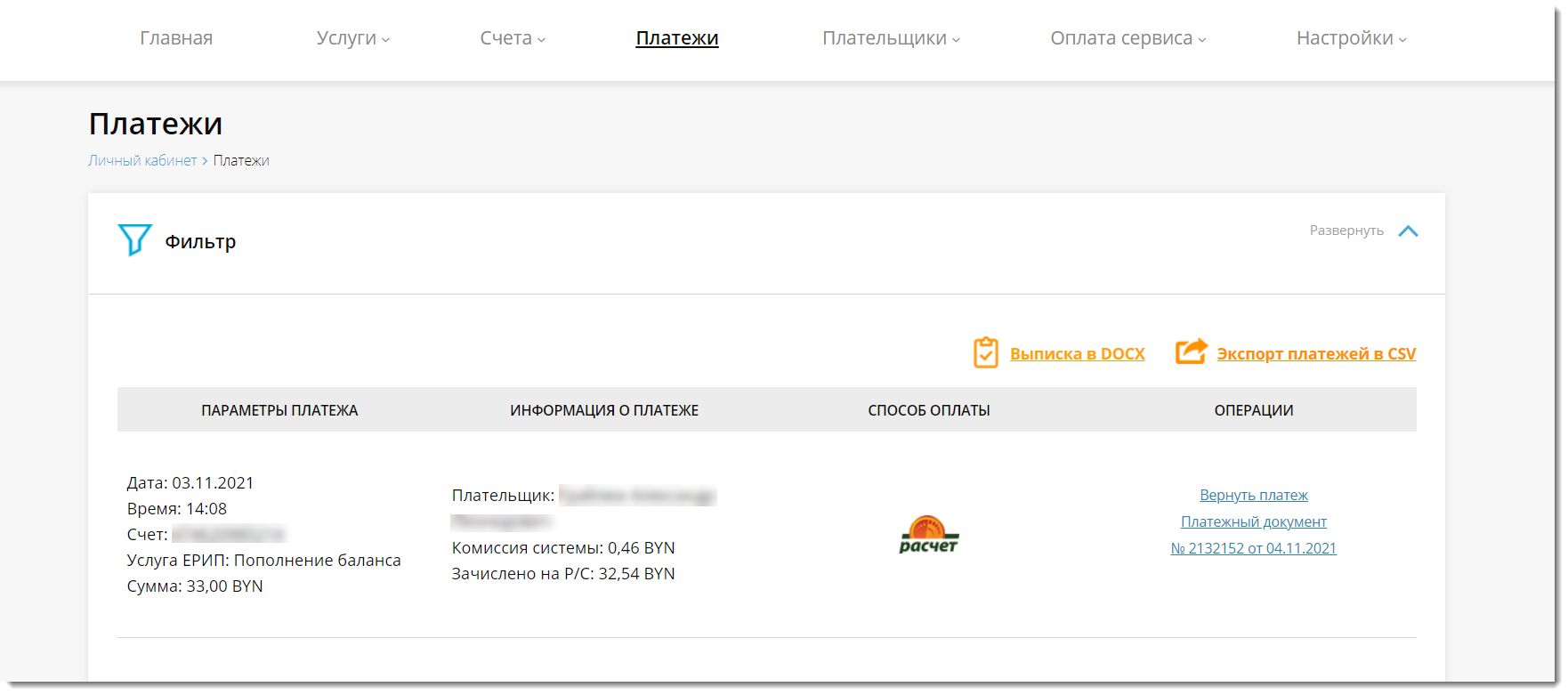Click Зачислено на Р/С: 32,54 BYN text
Viewport: 1568px width, 695px height.
[x=563, y=574]
